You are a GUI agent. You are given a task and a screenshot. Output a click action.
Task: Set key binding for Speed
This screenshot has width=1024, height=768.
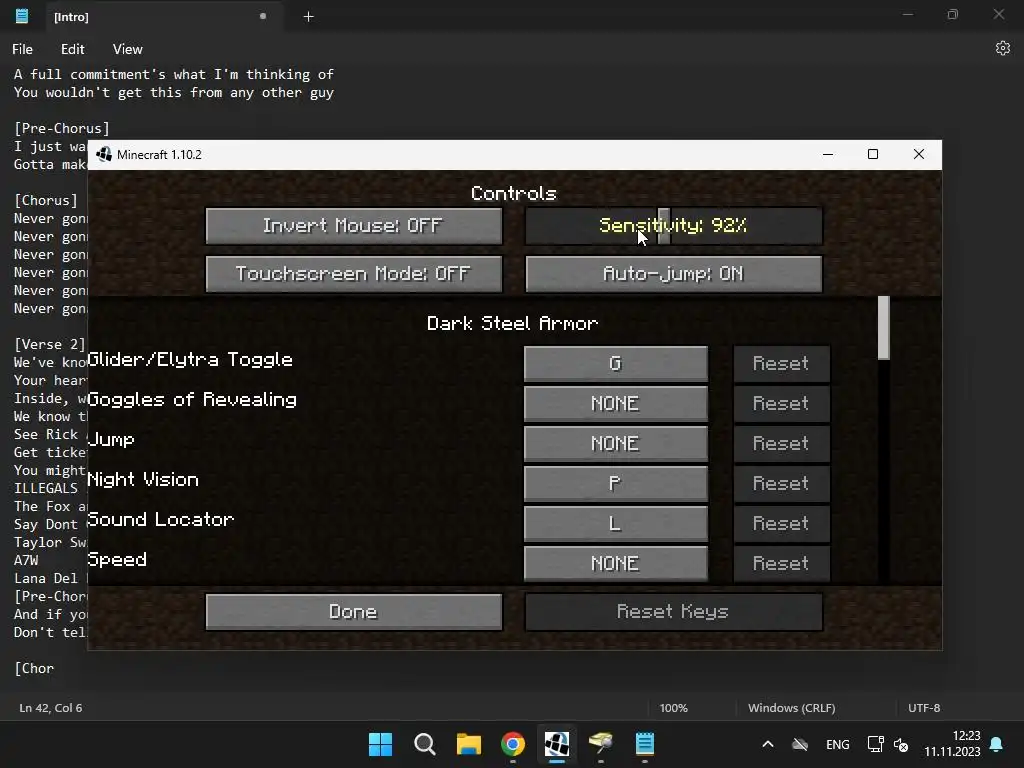[x=615, y=563]
